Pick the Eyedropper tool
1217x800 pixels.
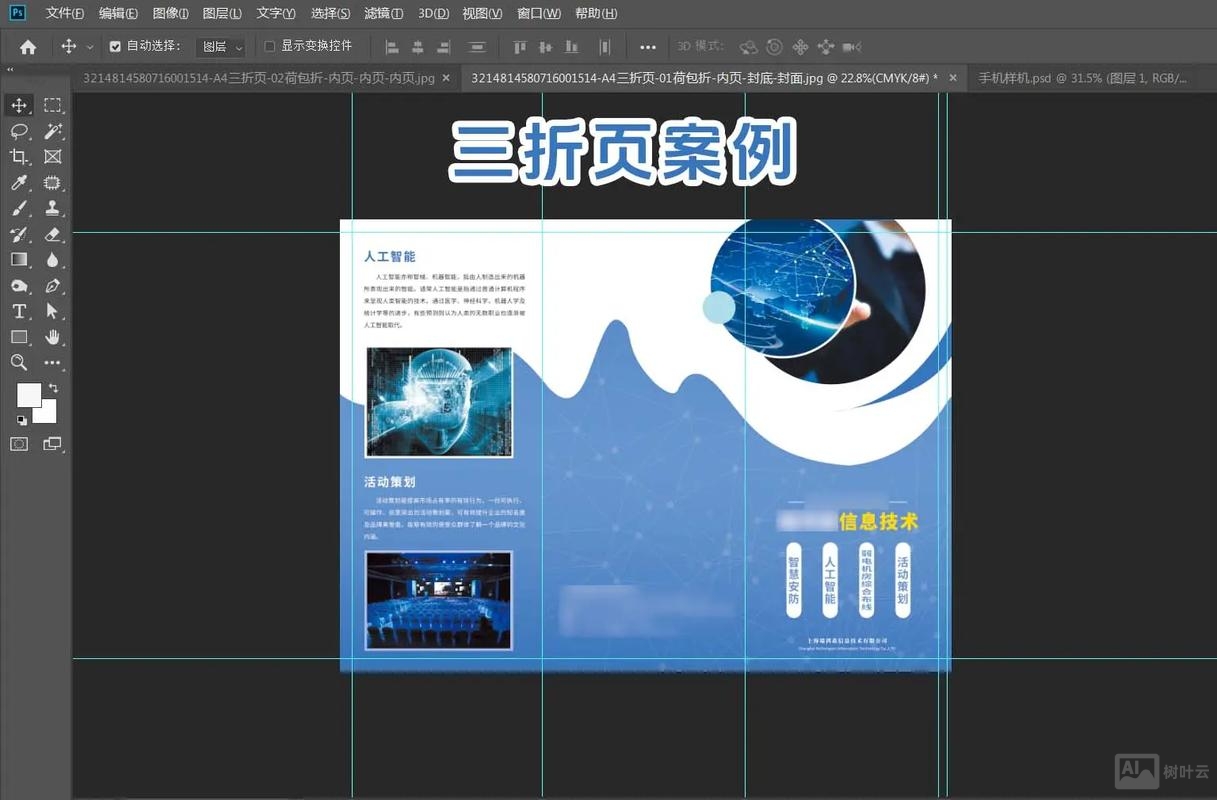click(18, 183)
